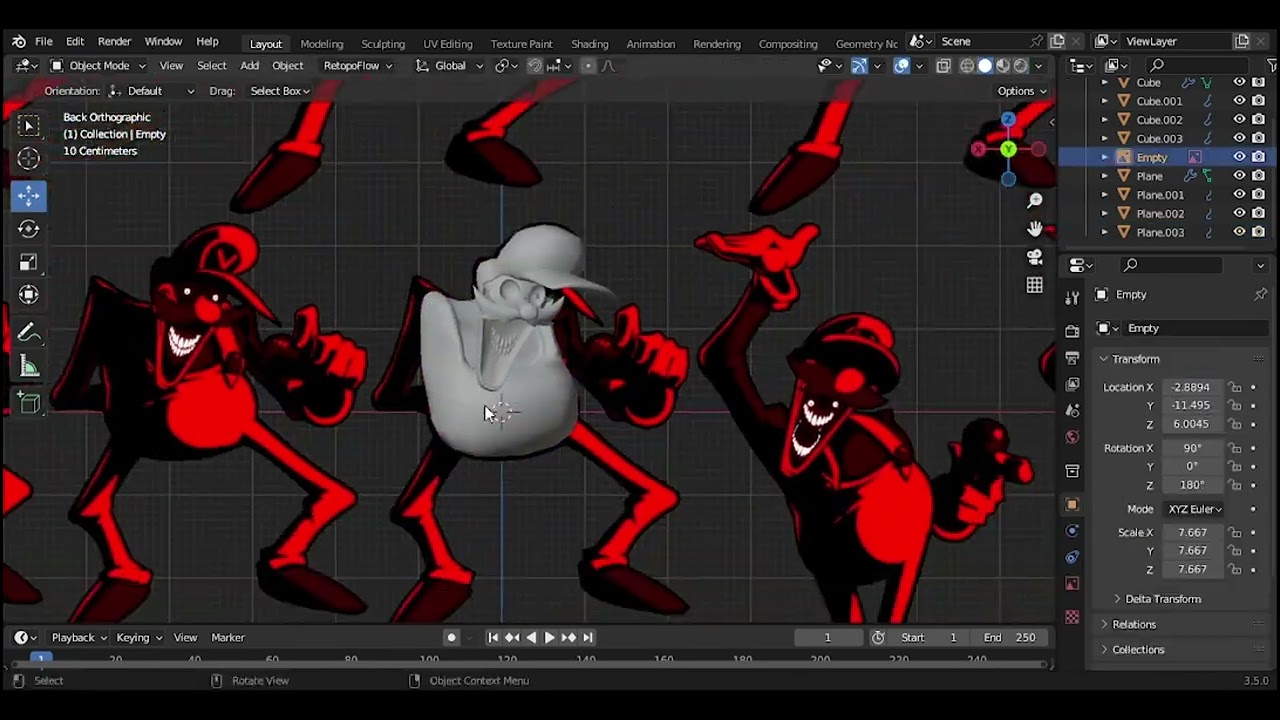
Task: Pick the Rotate tool
Action: (x=28, y=229)
